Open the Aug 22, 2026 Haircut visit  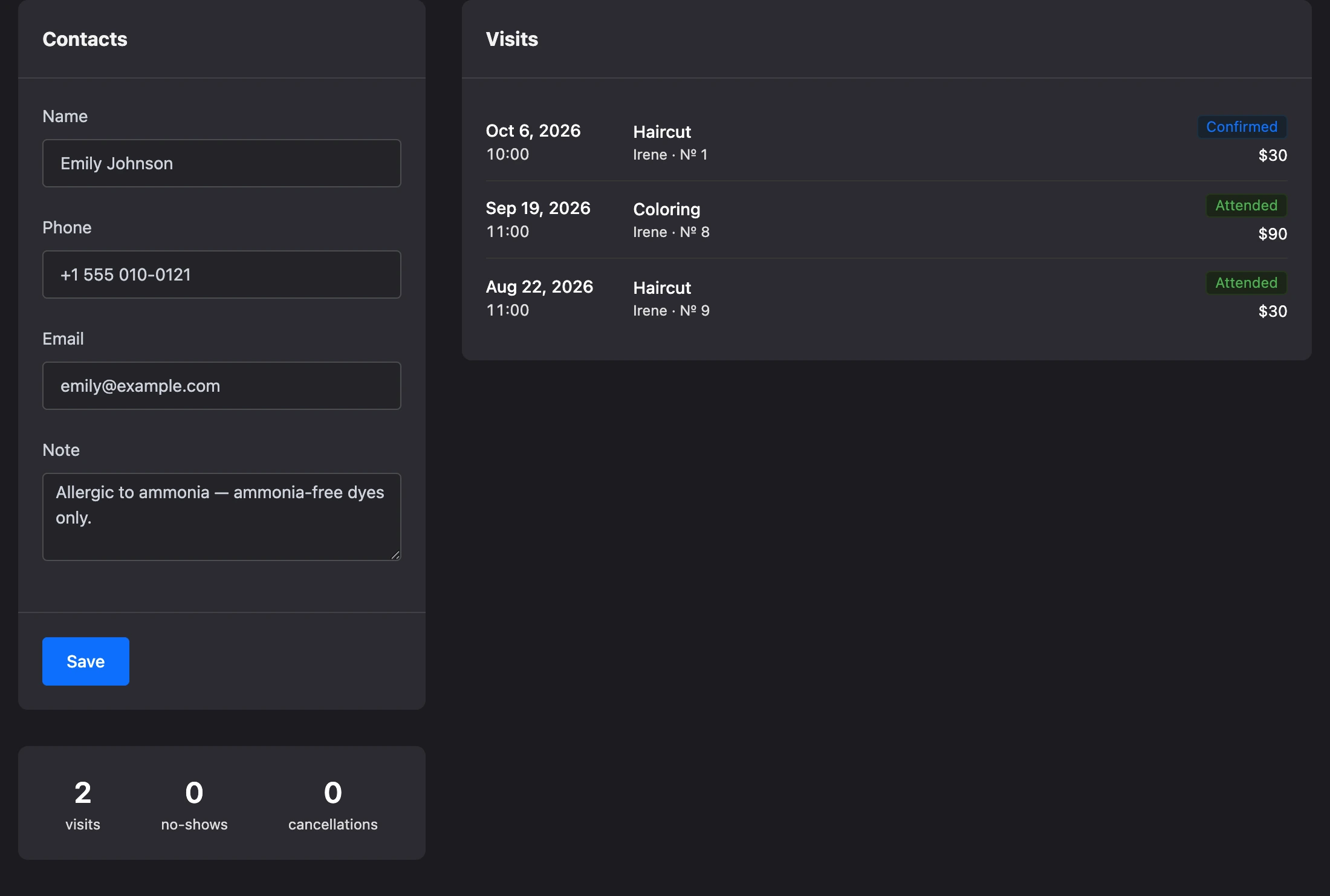886,298
